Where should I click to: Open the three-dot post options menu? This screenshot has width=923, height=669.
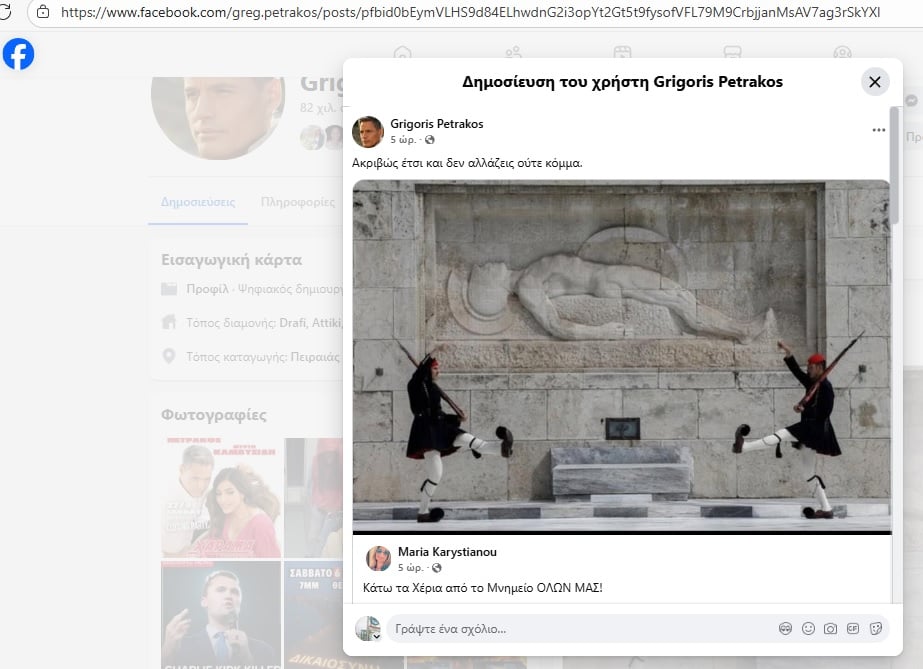point(878,130)
